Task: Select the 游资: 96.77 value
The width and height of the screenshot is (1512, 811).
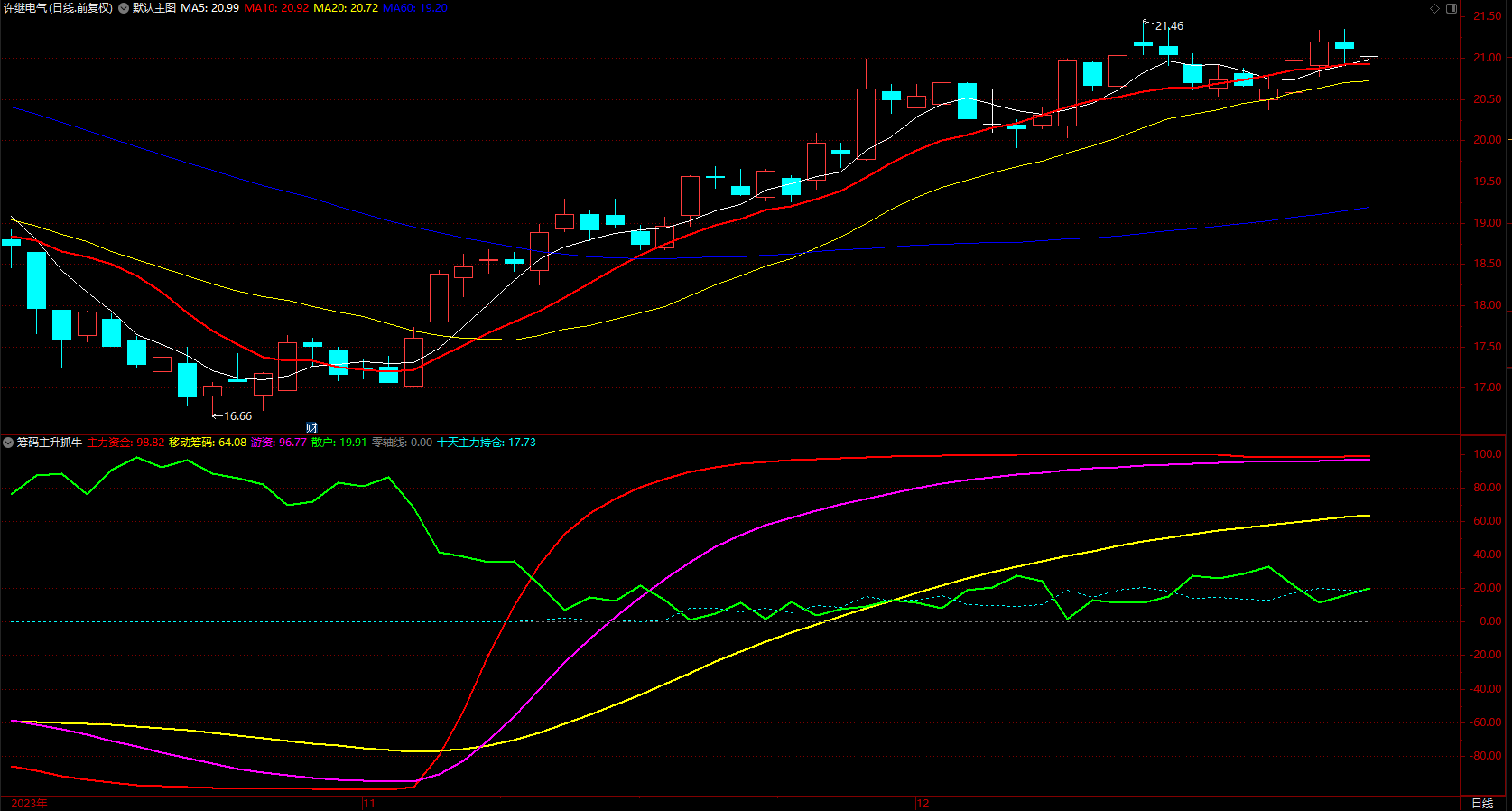Action: pyautogui.click(x=278, y=443)
